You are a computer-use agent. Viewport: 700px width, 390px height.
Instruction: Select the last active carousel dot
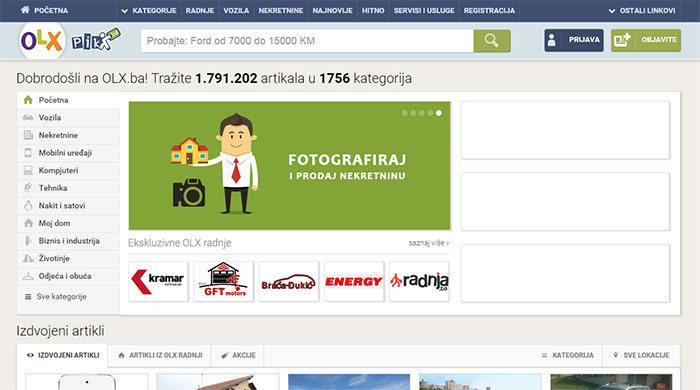439,113
